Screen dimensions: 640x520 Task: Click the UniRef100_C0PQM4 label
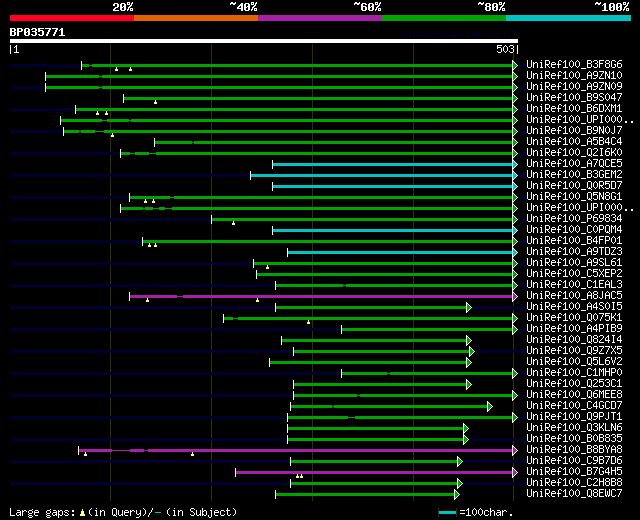point(574,230)
